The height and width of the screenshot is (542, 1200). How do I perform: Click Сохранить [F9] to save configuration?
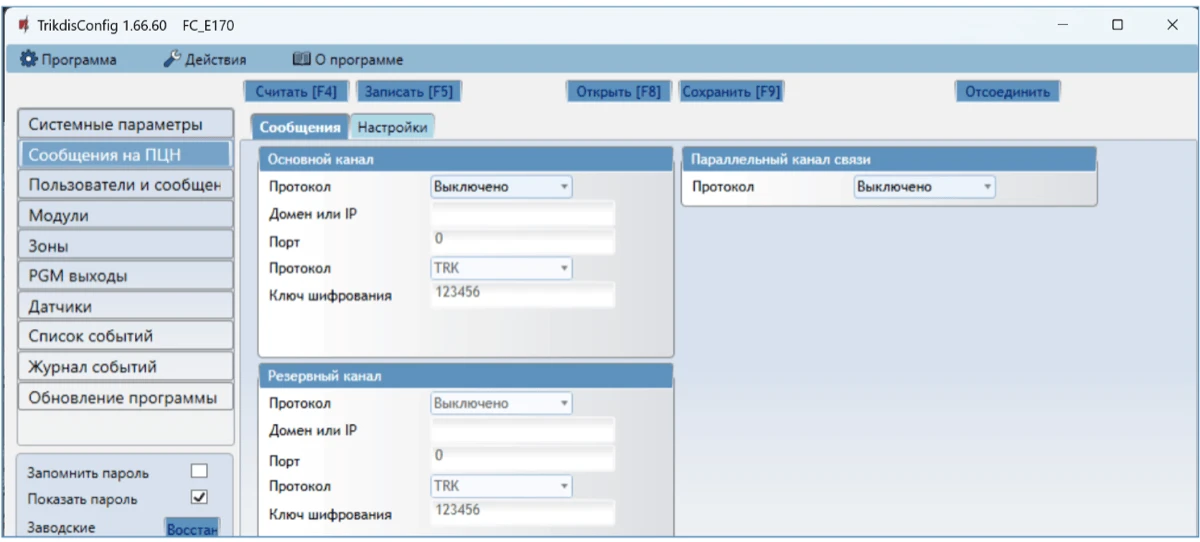[730, 92]
